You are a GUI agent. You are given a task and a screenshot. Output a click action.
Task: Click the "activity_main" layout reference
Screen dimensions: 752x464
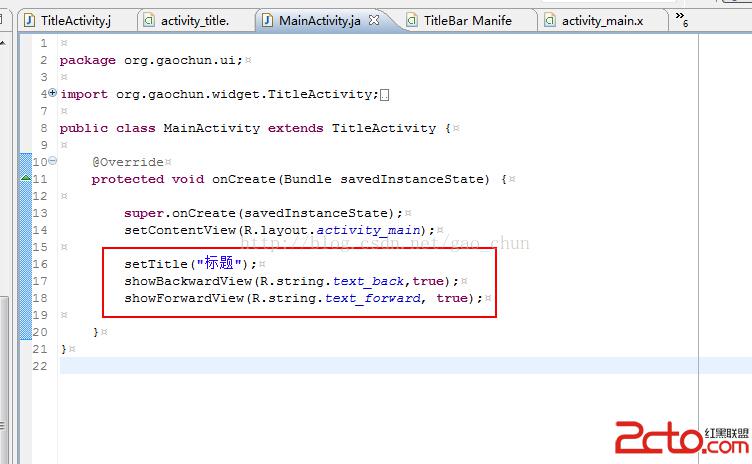click(x=368, y=230)
